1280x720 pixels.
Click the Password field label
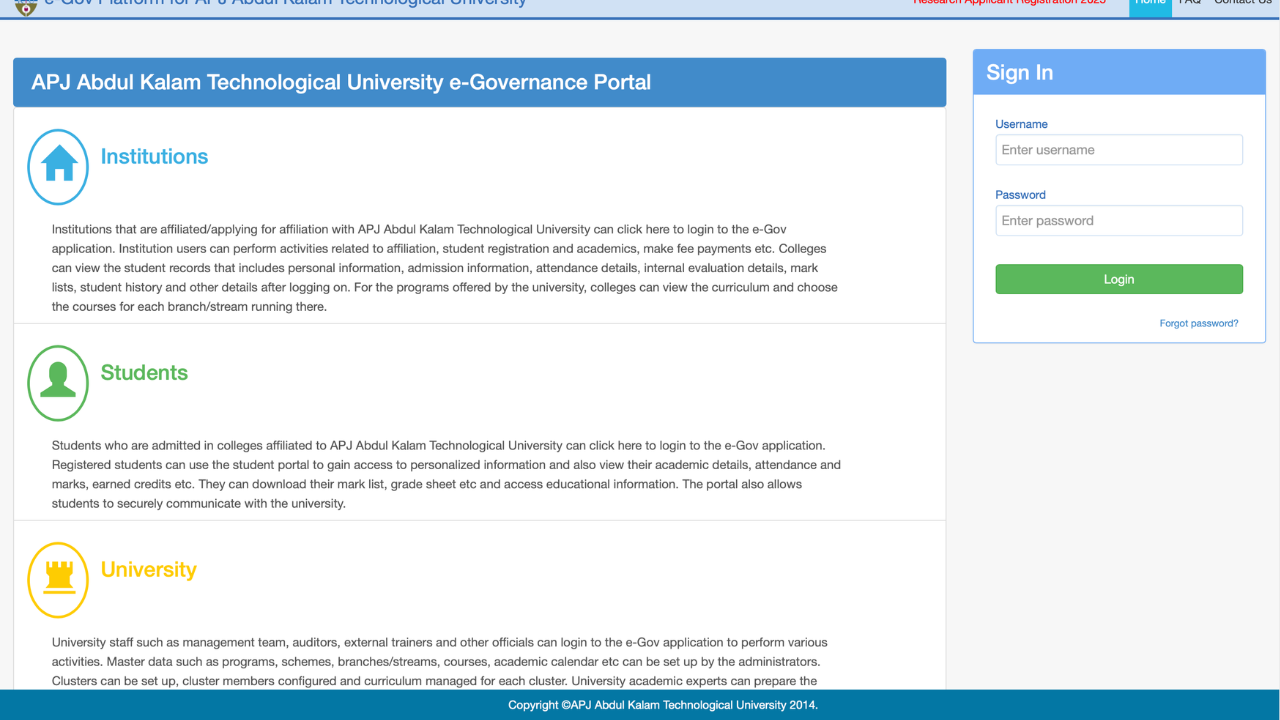pos(1020,195)
